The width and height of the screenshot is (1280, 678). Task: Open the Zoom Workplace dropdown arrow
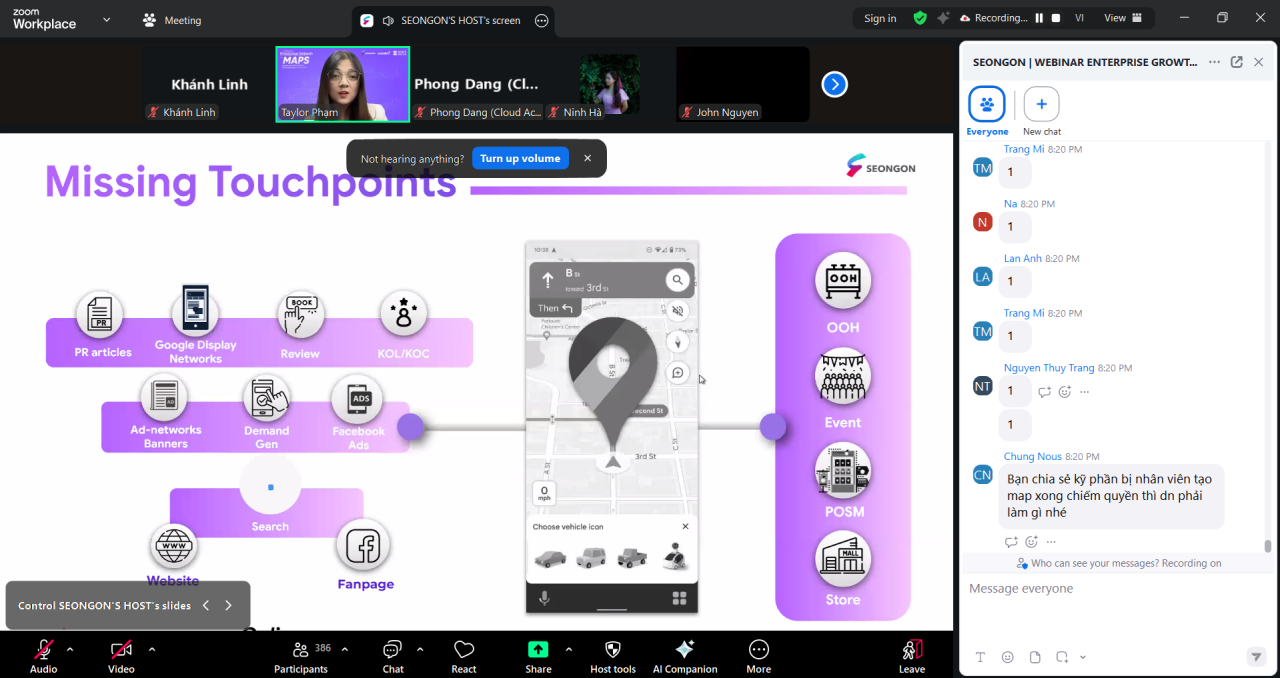tap(107, 19)
